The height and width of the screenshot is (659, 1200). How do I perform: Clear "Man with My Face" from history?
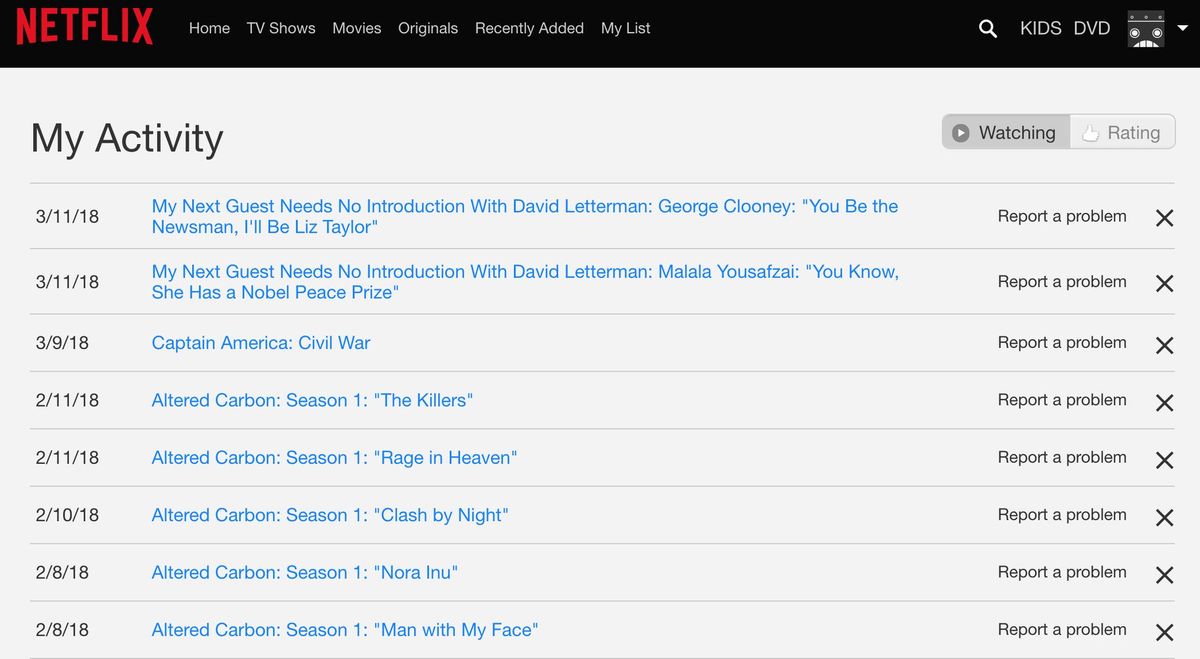coord(1164,632)
